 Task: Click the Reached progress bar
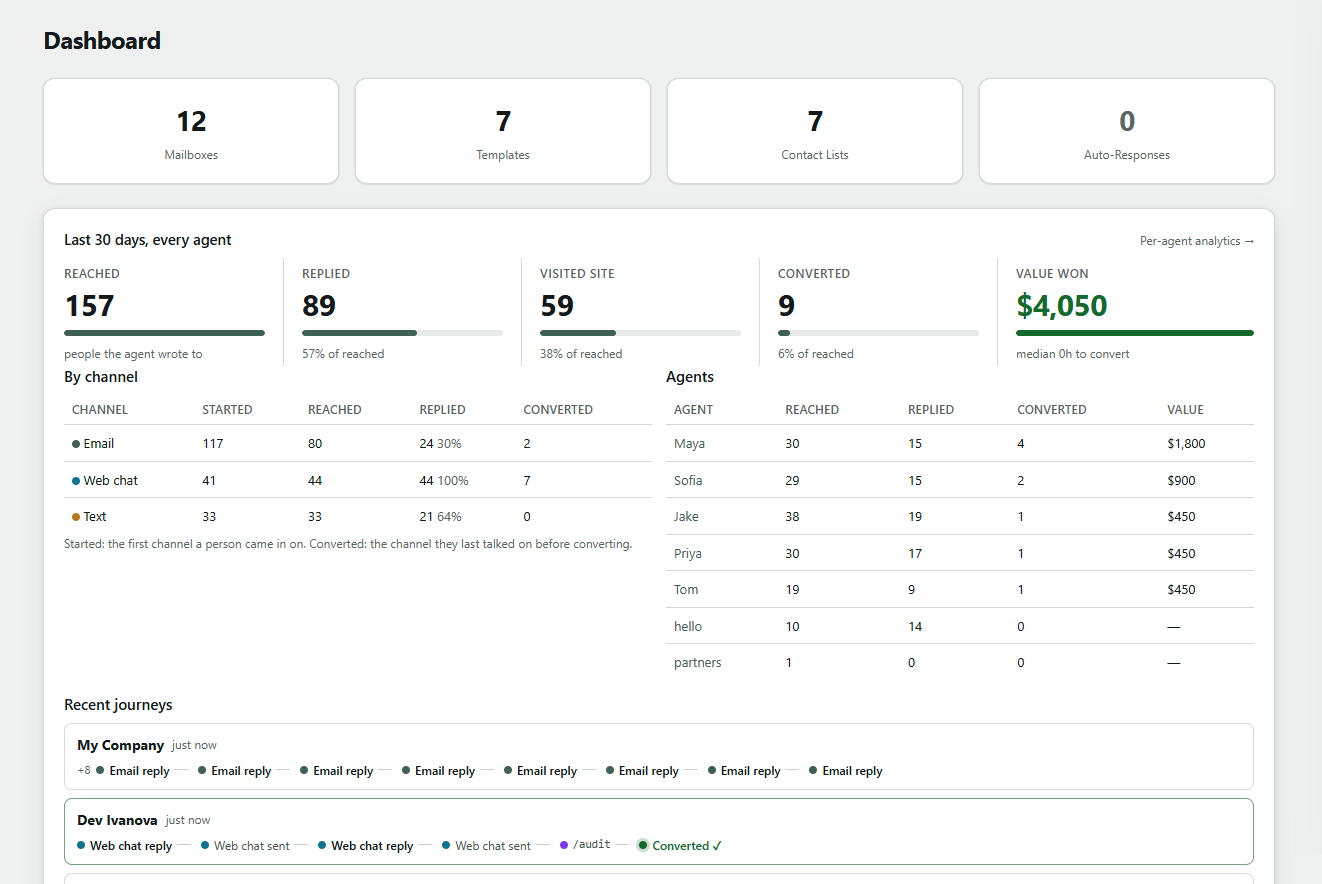point(164,333)
